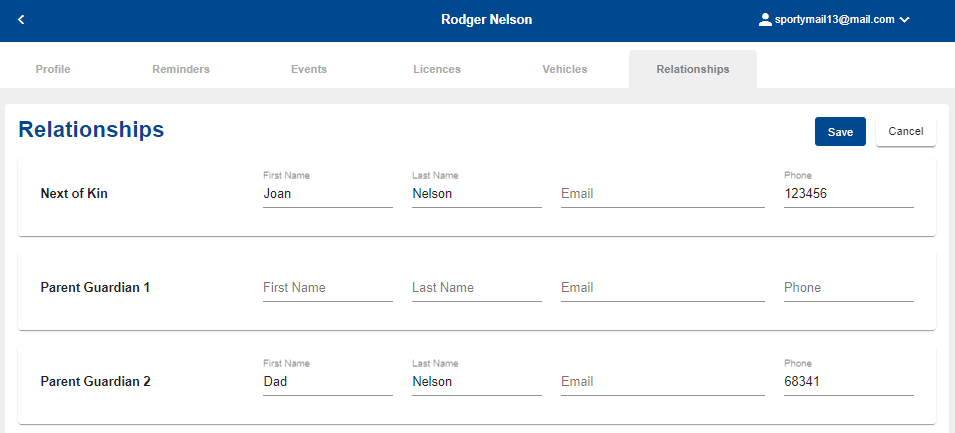The height and width of the screenshot is (433, 955).
Task: Focus Parent Guardian 2 email field
Action: pyautogui.click(x=663, y=382)
